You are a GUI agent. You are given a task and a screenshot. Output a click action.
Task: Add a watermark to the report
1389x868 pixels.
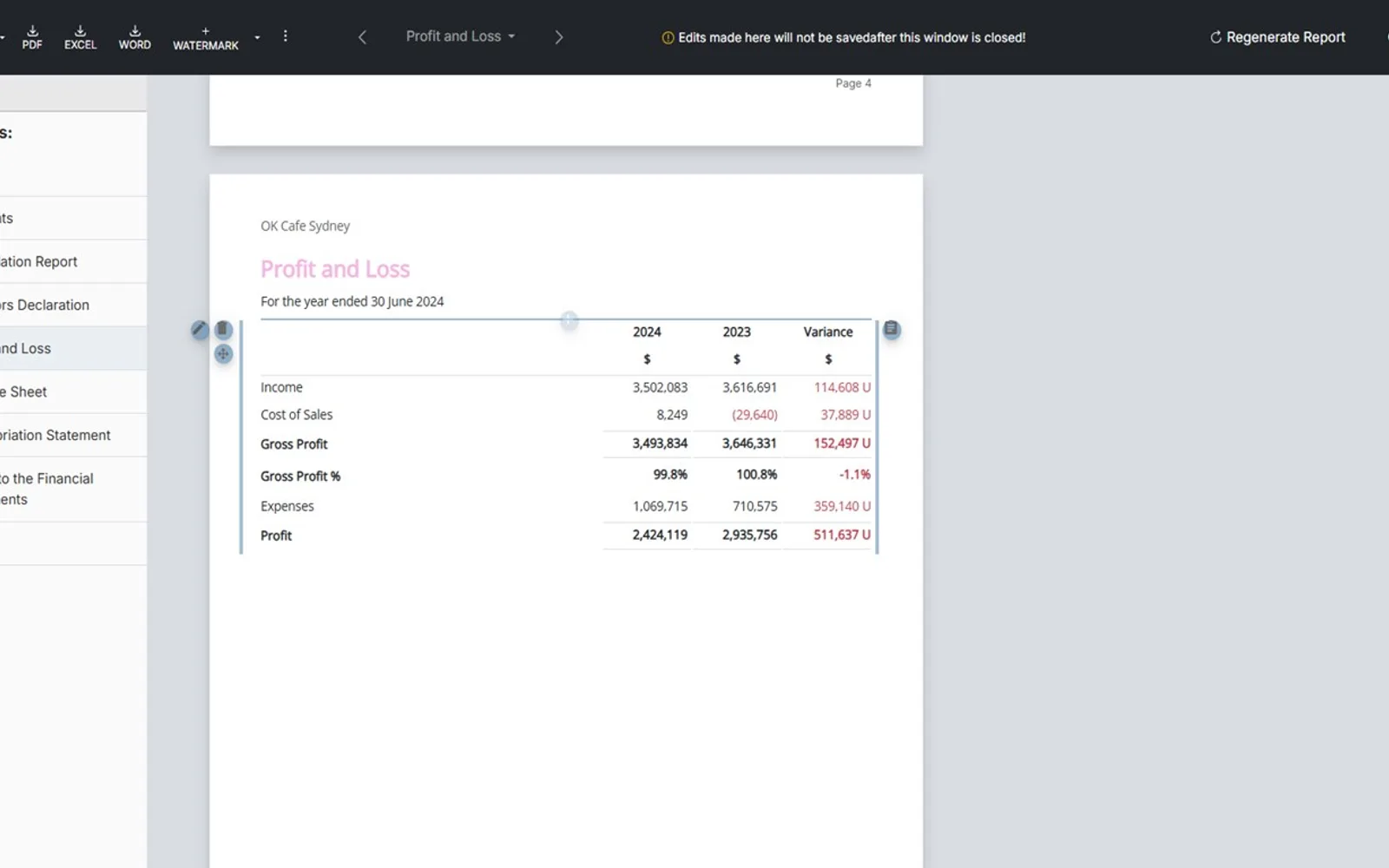tap(206, 38)
